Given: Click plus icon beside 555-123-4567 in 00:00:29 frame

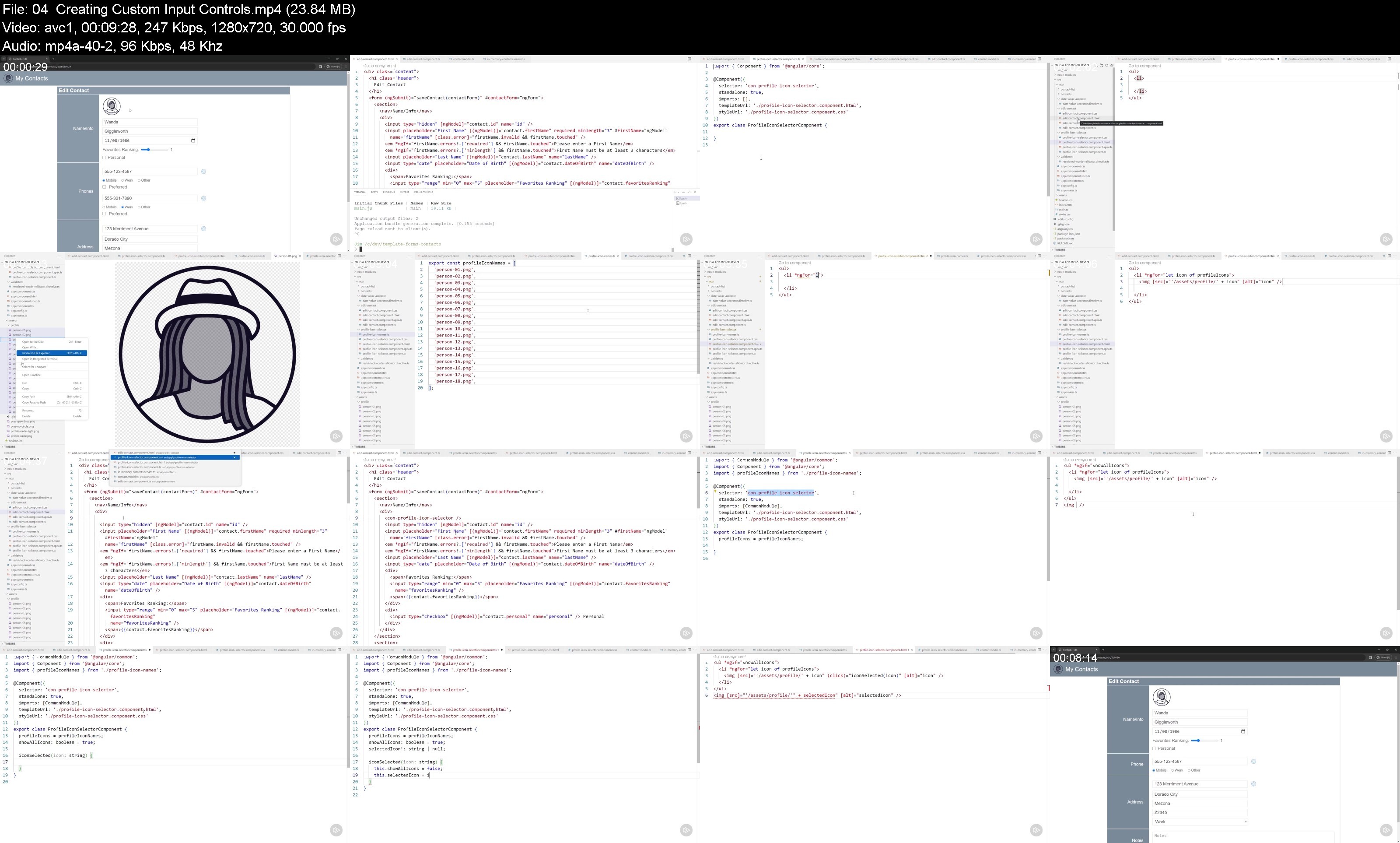Looking at the screenshot, I should pos(204,171).
